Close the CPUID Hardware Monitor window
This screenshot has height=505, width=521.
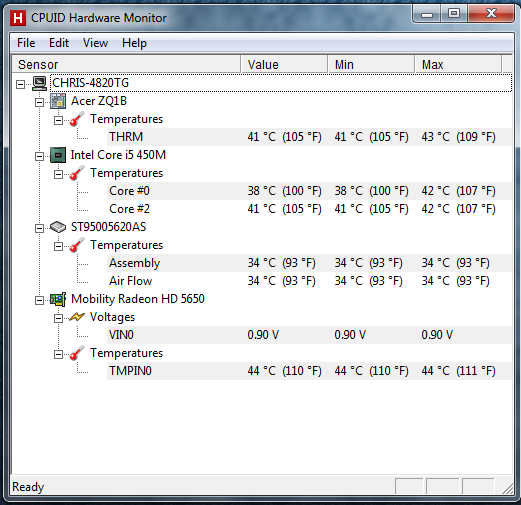pos(491,14)
